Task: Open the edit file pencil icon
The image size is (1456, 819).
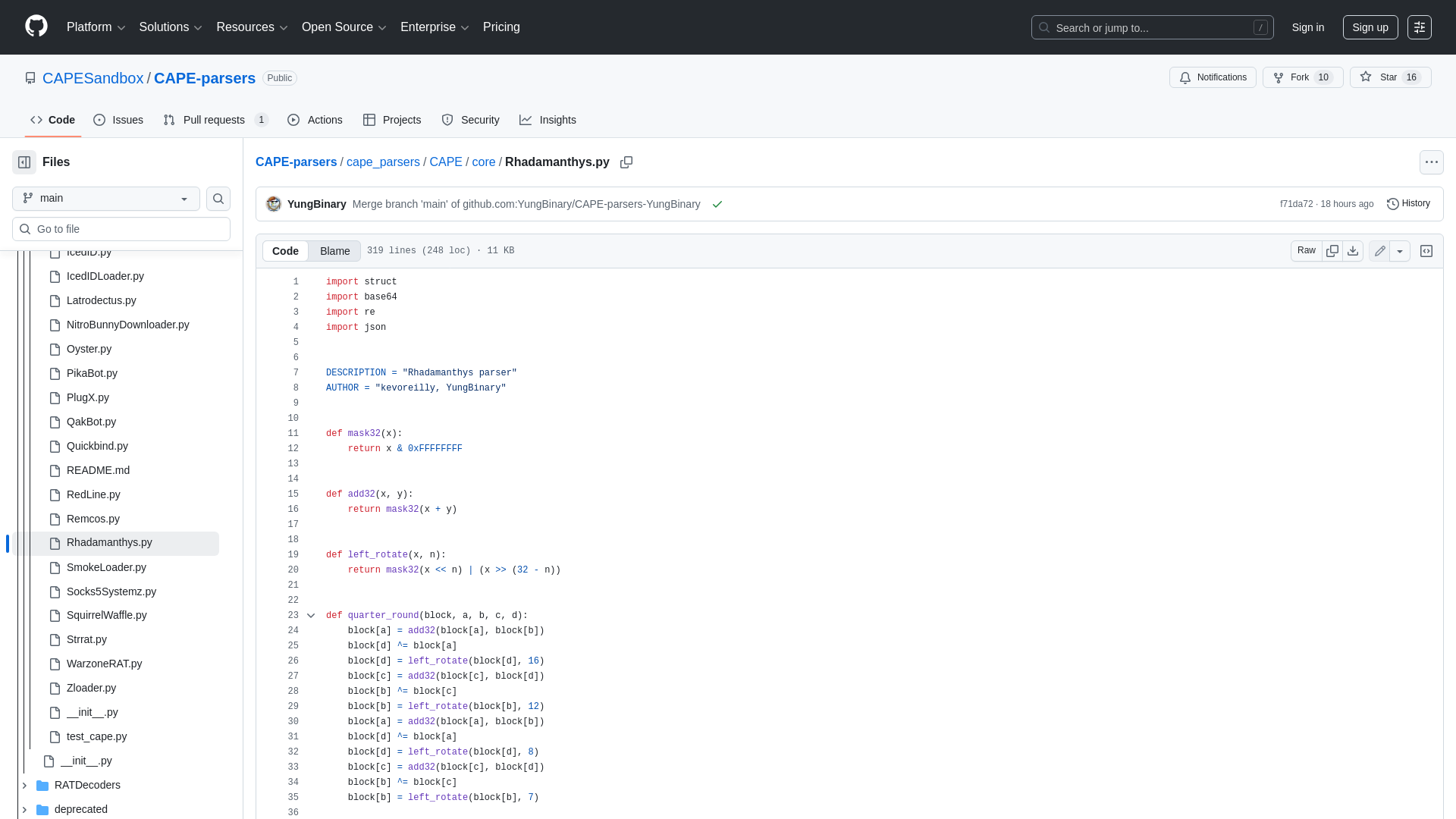Action: [x=1379, y=250]
